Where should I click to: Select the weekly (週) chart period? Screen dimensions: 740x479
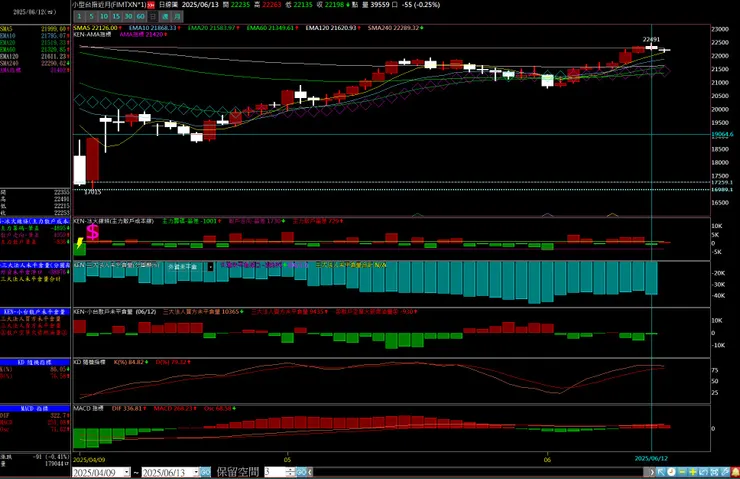[x=165, y=17]
